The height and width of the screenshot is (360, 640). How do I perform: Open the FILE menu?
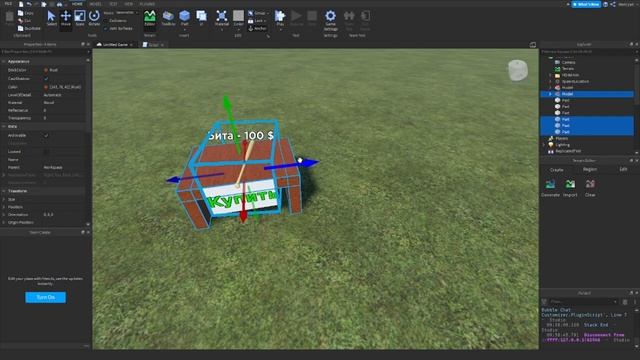click(x=9, y=4)
